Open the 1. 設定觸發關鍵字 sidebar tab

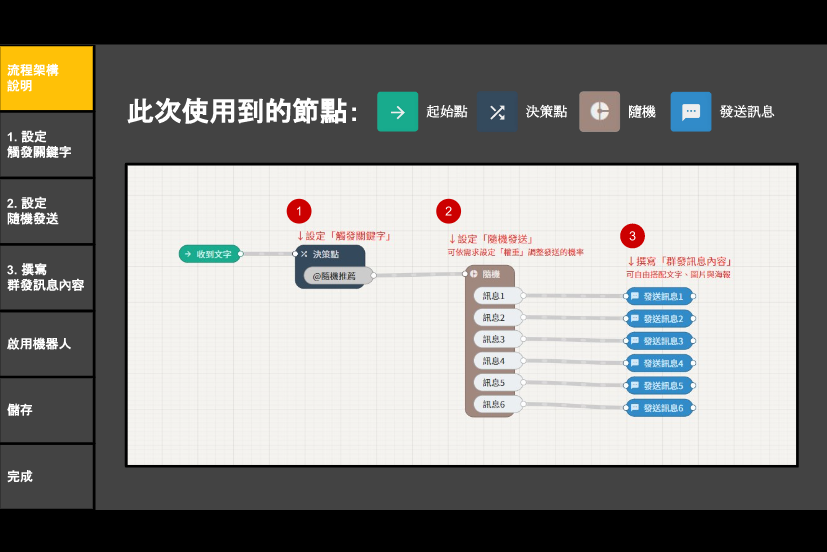tap(46, 144)
